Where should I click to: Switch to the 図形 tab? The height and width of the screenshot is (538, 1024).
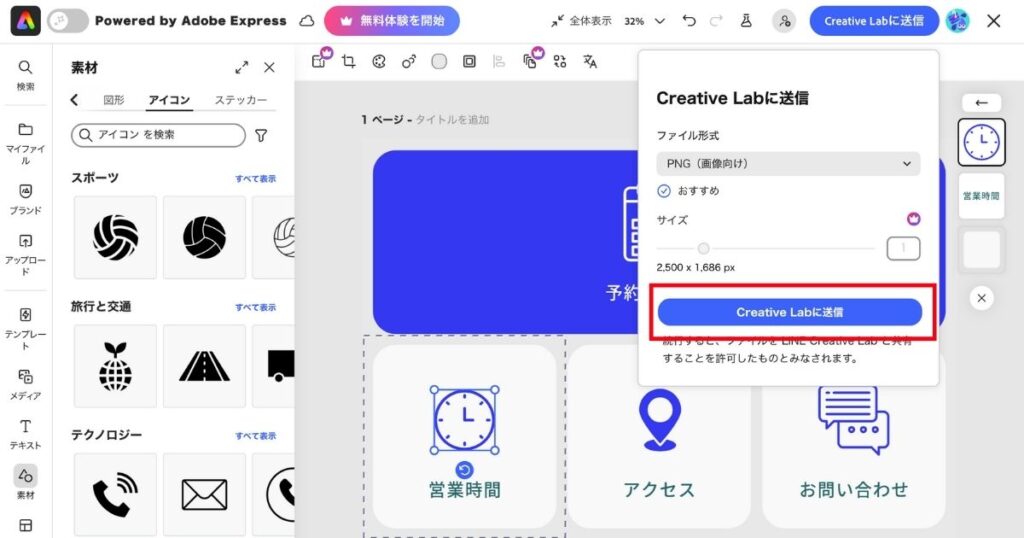(x=114, y=100)
